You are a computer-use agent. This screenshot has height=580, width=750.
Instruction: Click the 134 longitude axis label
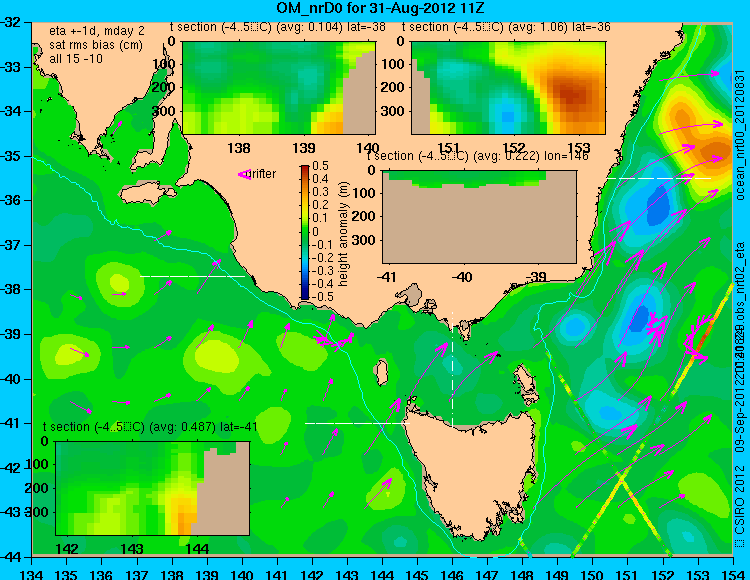pos(32,574)
